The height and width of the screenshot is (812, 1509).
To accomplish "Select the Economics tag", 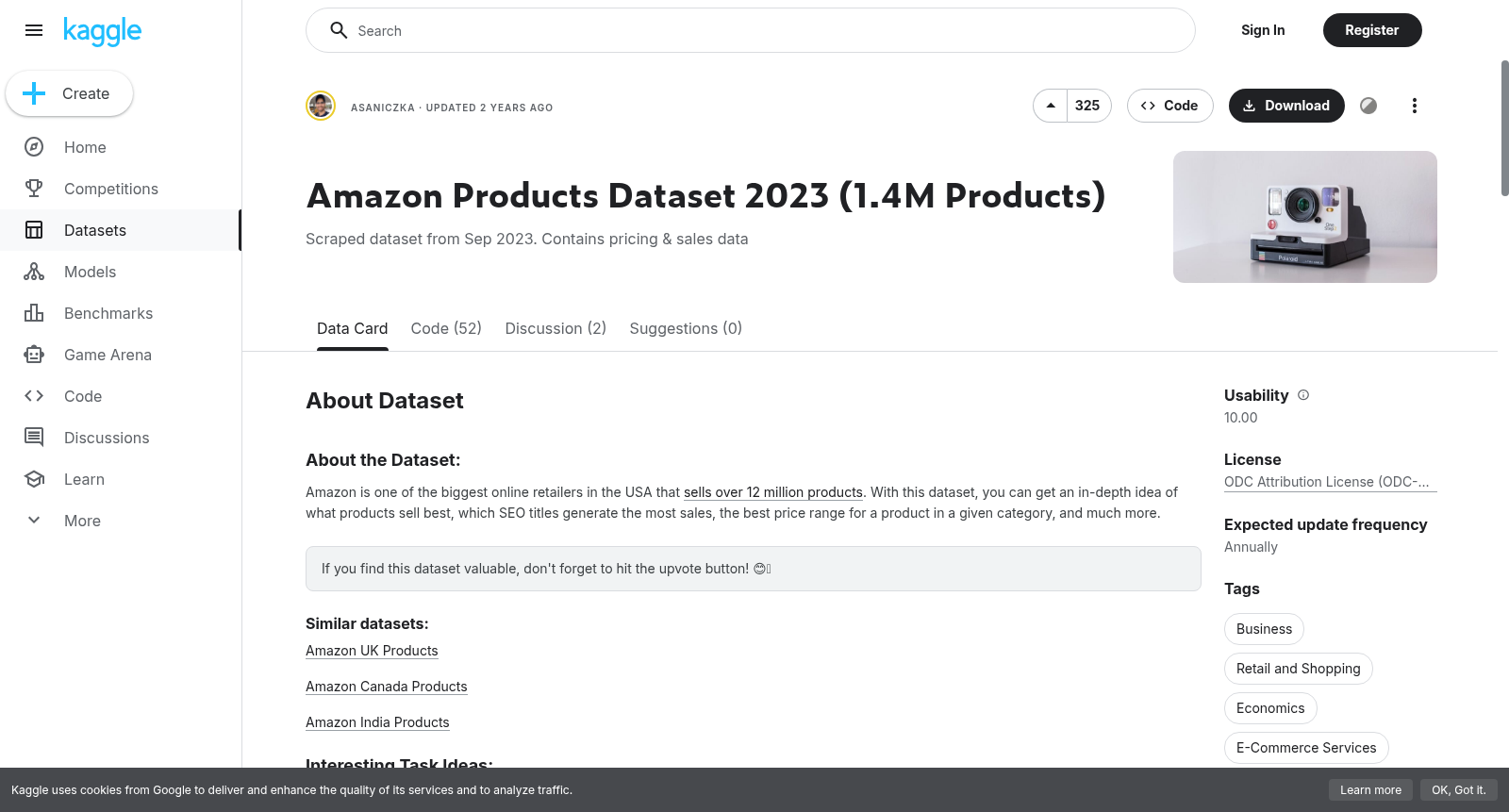I will 1270,708.
